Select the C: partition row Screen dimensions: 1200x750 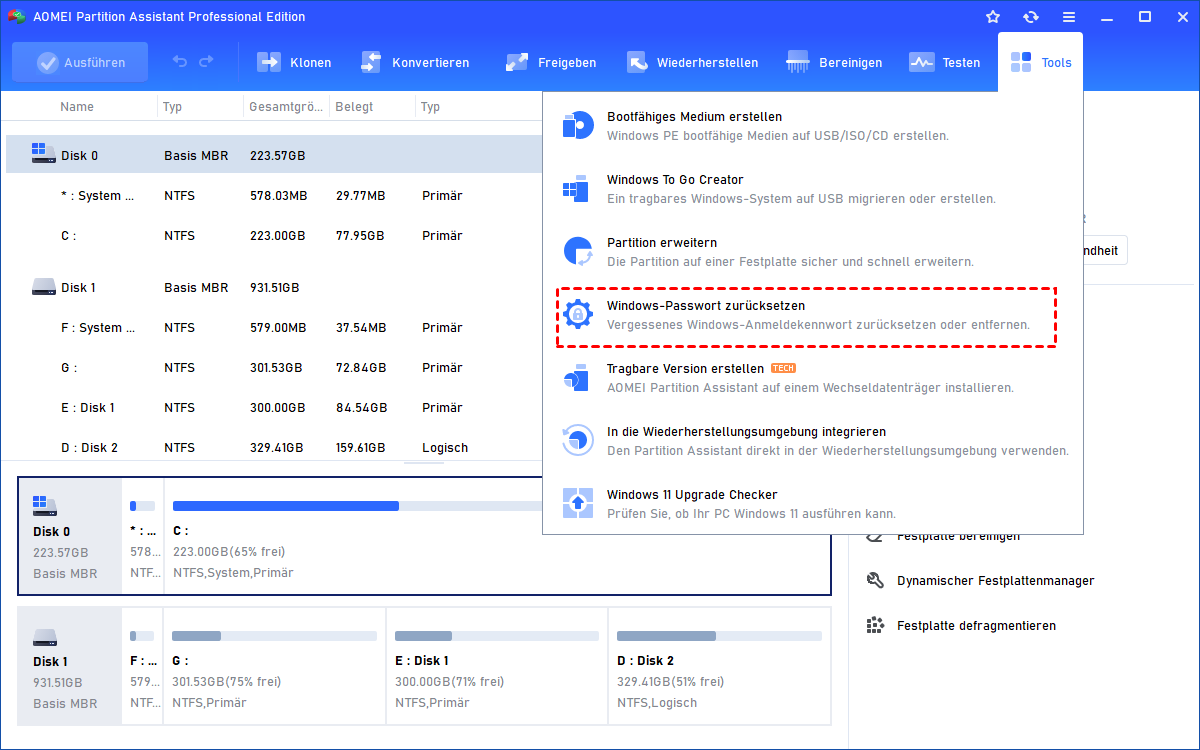(x=274, y=235)
